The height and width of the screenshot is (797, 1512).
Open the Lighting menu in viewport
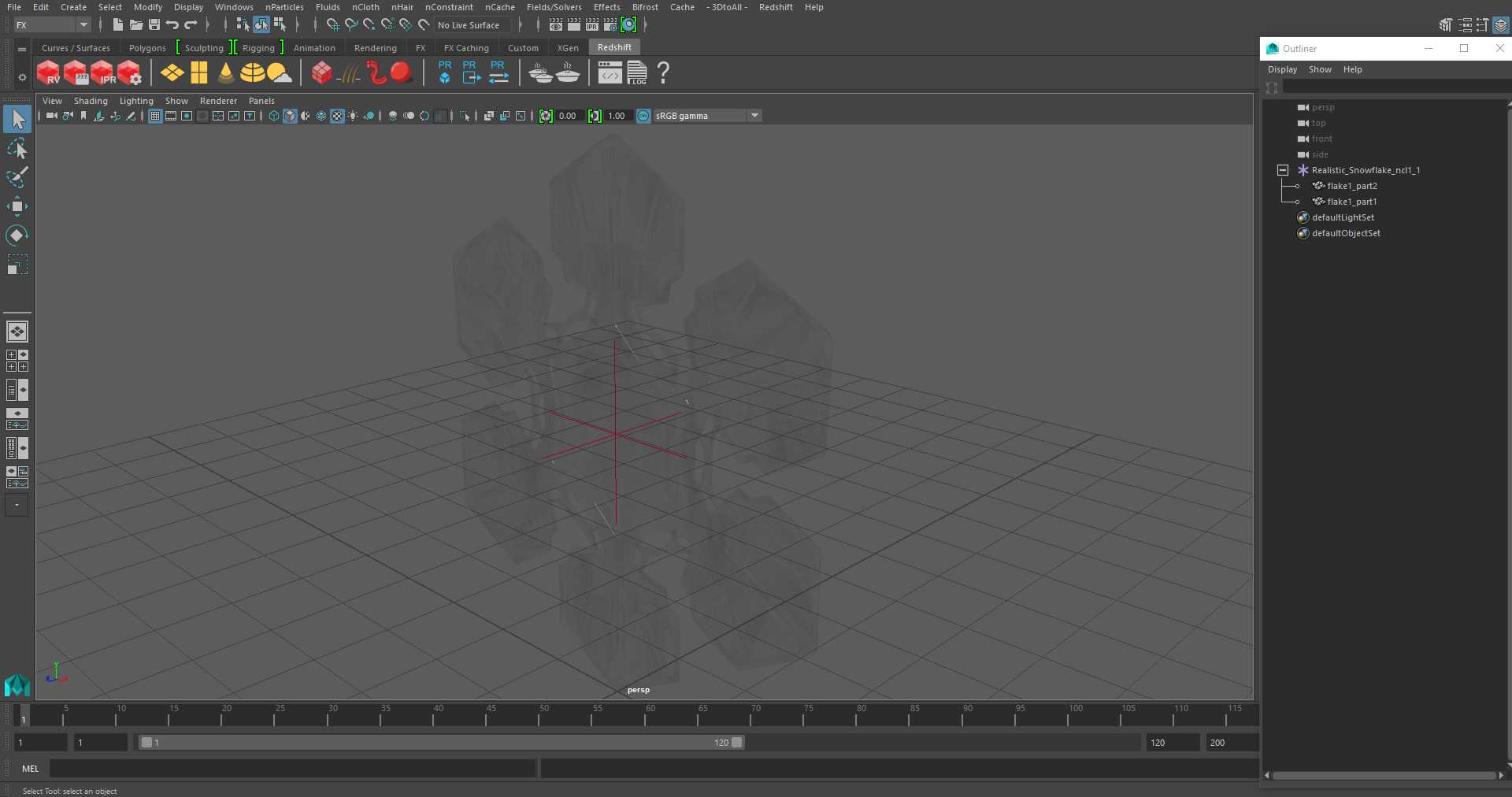point(136,101)
